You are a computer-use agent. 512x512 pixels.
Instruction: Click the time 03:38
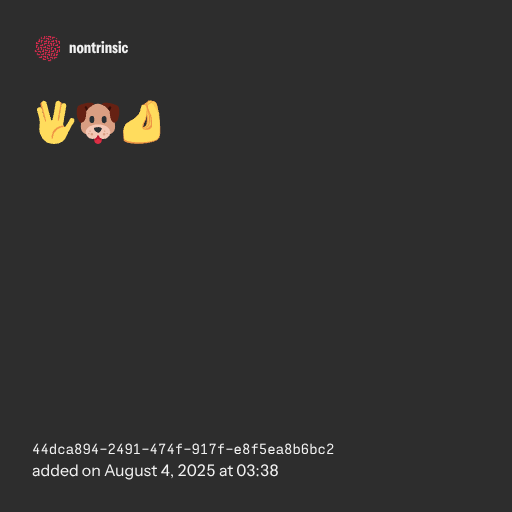pyautogui.click(x=257, y=471)
